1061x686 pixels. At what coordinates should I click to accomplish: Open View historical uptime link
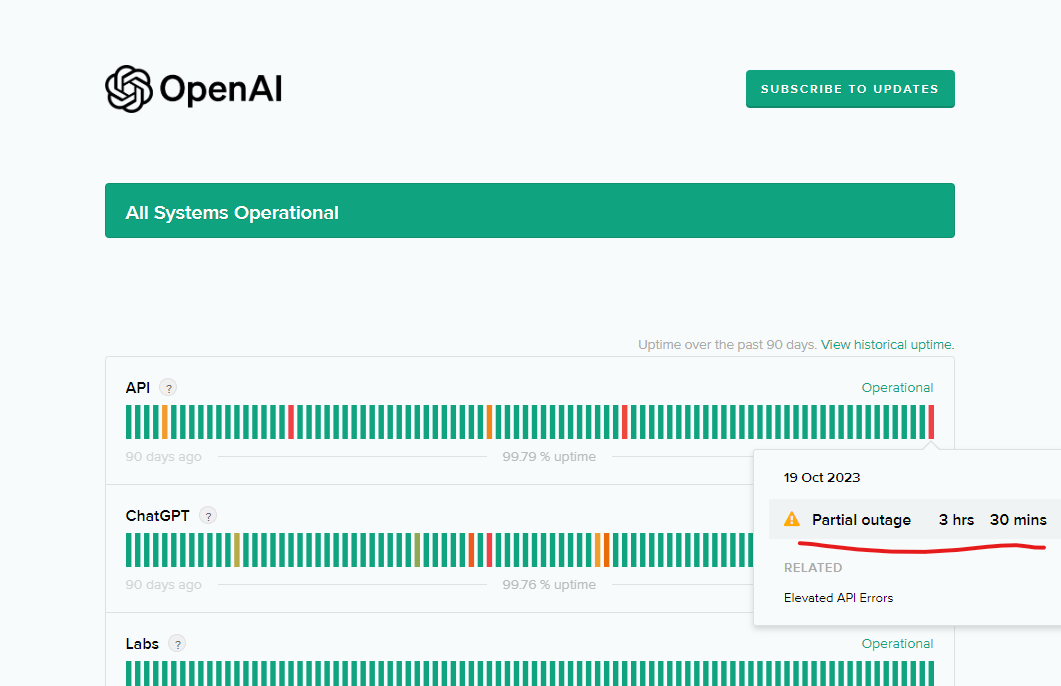(887, 344)
